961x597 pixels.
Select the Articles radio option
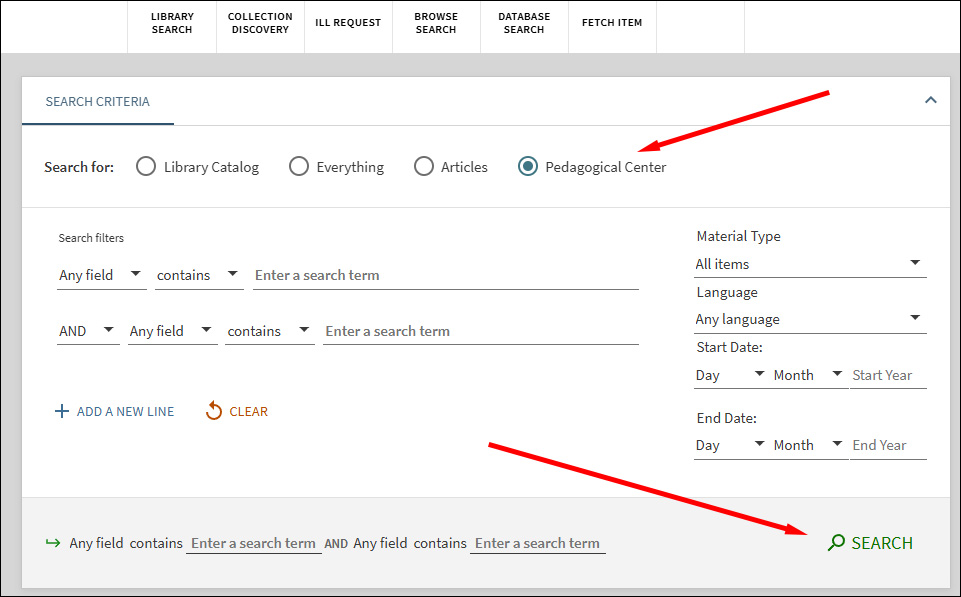click(424, 167)
